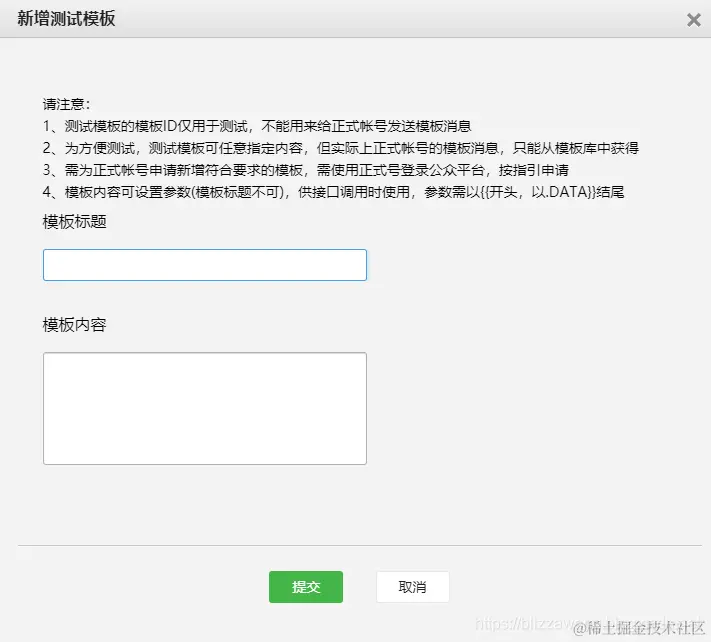The width and height of the screenshot is (711, 642).
Task: Focus the 模板标题 input field
Action: click(205, 265)
